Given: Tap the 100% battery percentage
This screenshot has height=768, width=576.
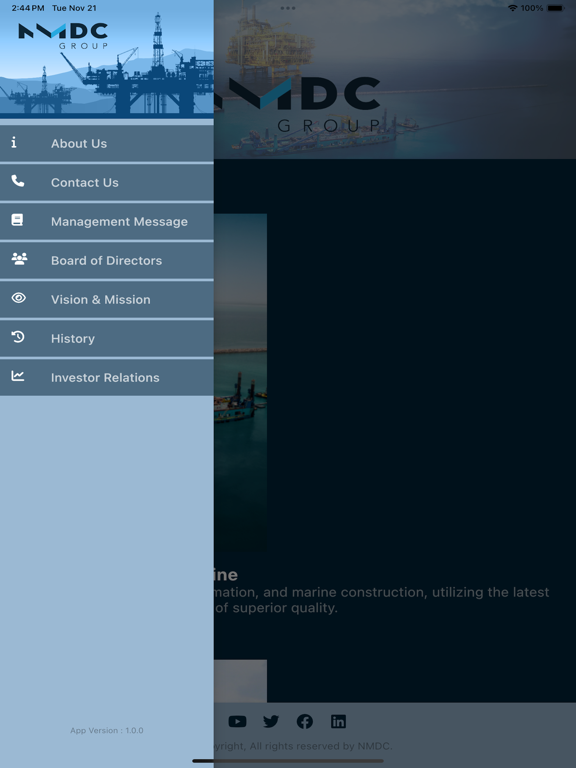Looking at the screenshot, I should tap(532, 8).
